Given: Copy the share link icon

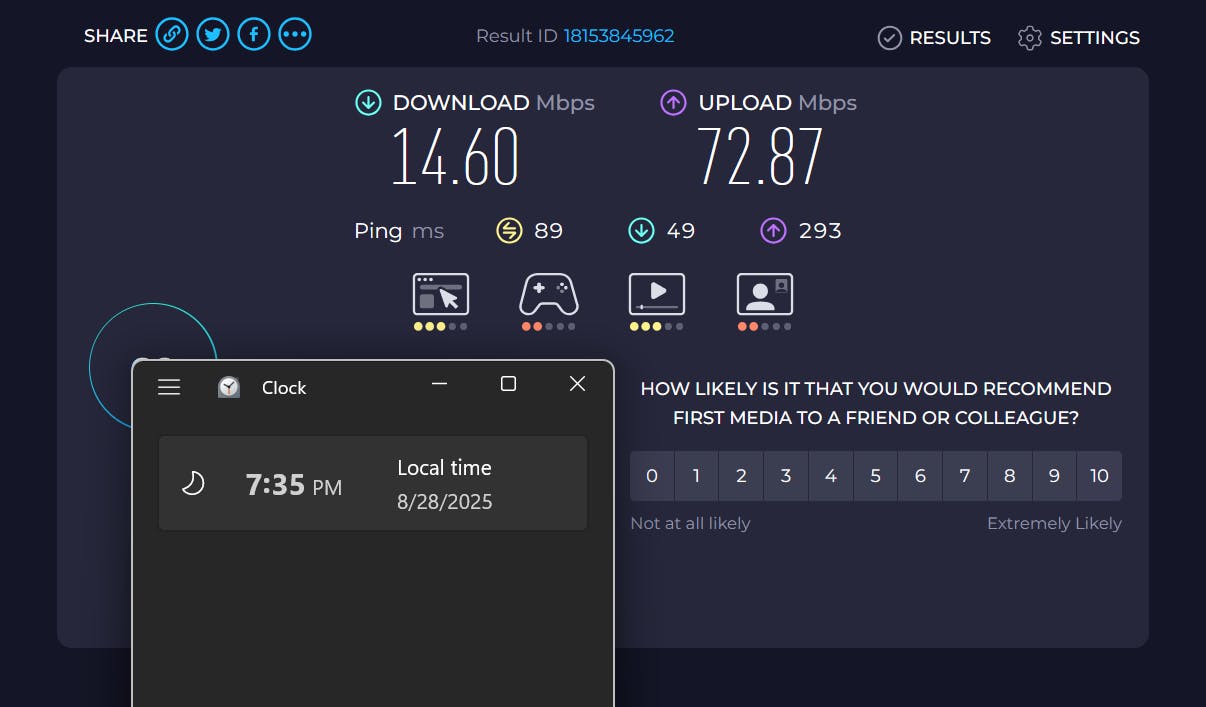Looking at the screenshot, I should 172,35.
